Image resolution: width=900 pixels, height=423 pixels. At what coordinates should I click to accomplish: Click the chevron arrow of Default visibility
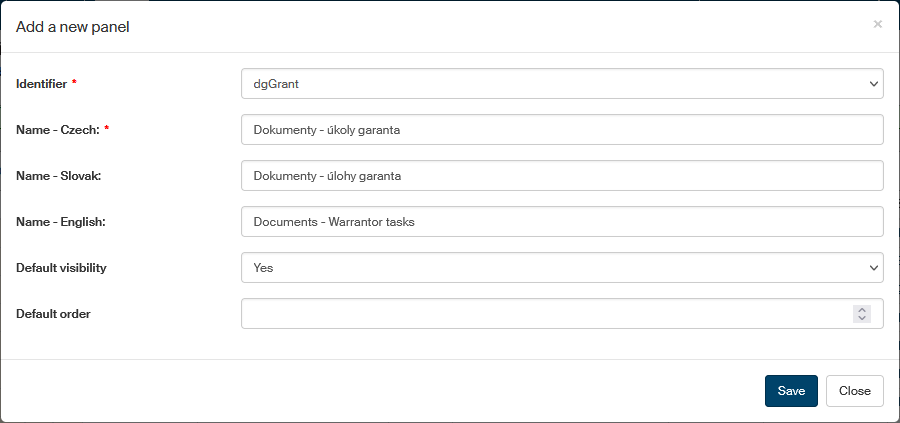(873, 268)
